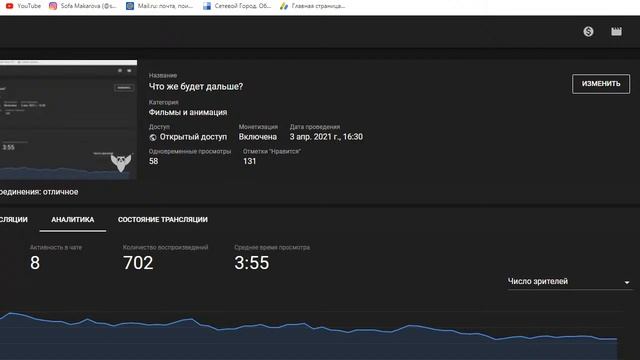Switch to the АНАЛИТИКА tab
640x360 pixels.
point(73,220)
